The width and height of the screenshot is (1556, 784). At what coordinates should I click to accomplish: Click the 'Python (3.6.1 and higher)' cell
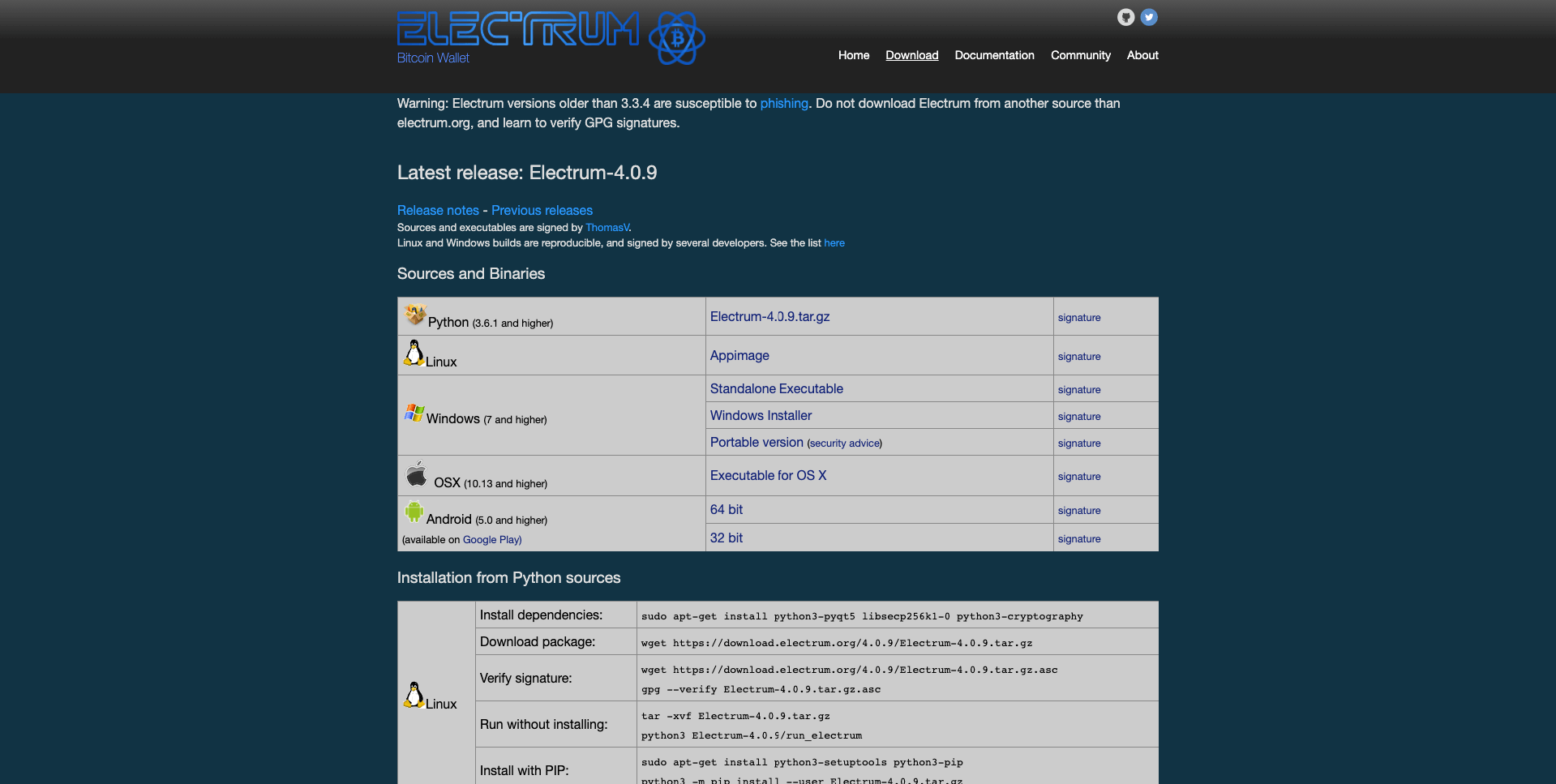point(551,316)
